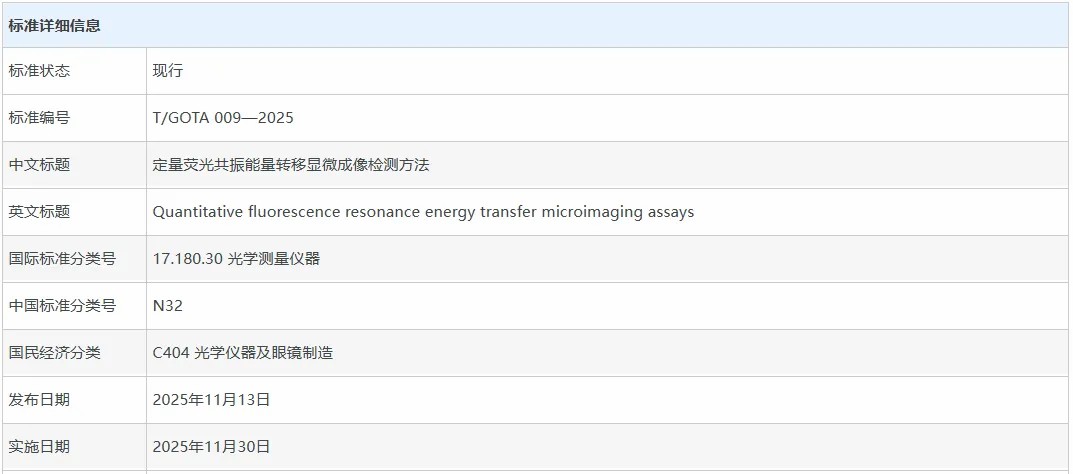Click the 标准详细信息 table header

tap(55, 25)
